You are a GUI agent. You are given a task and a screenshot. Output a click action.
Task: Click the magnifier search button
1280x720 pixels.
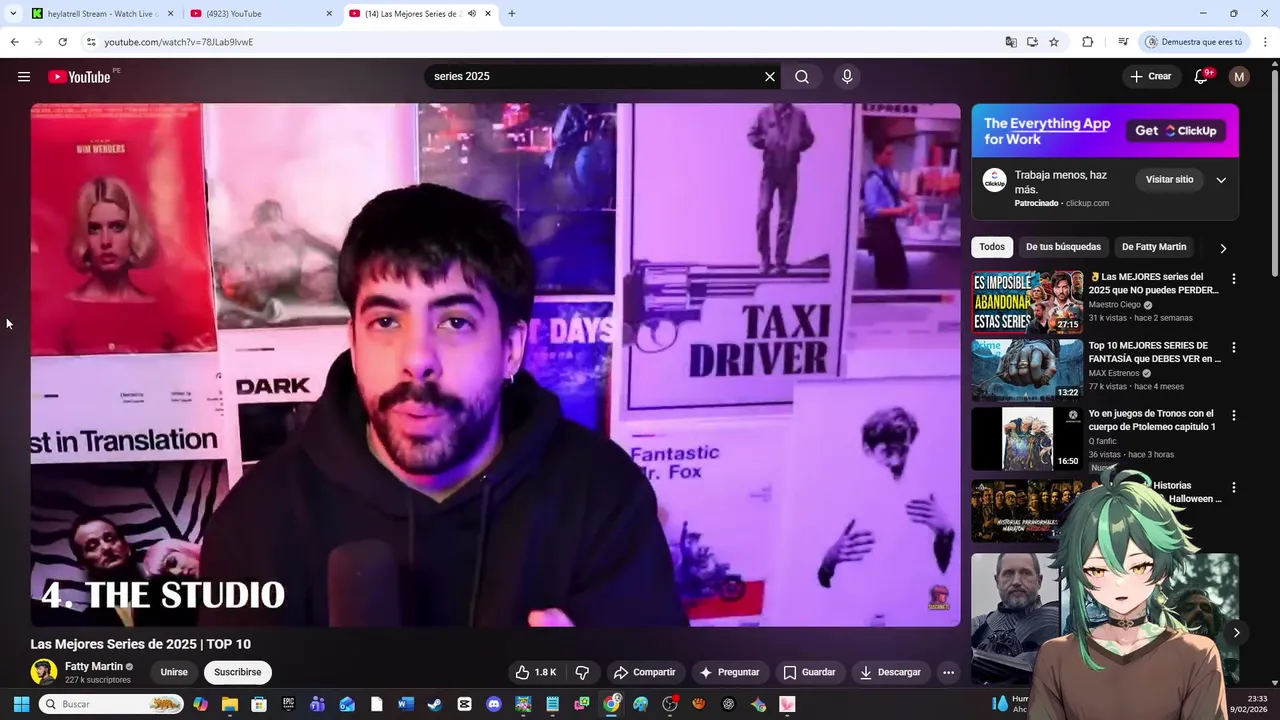[802, 77]
